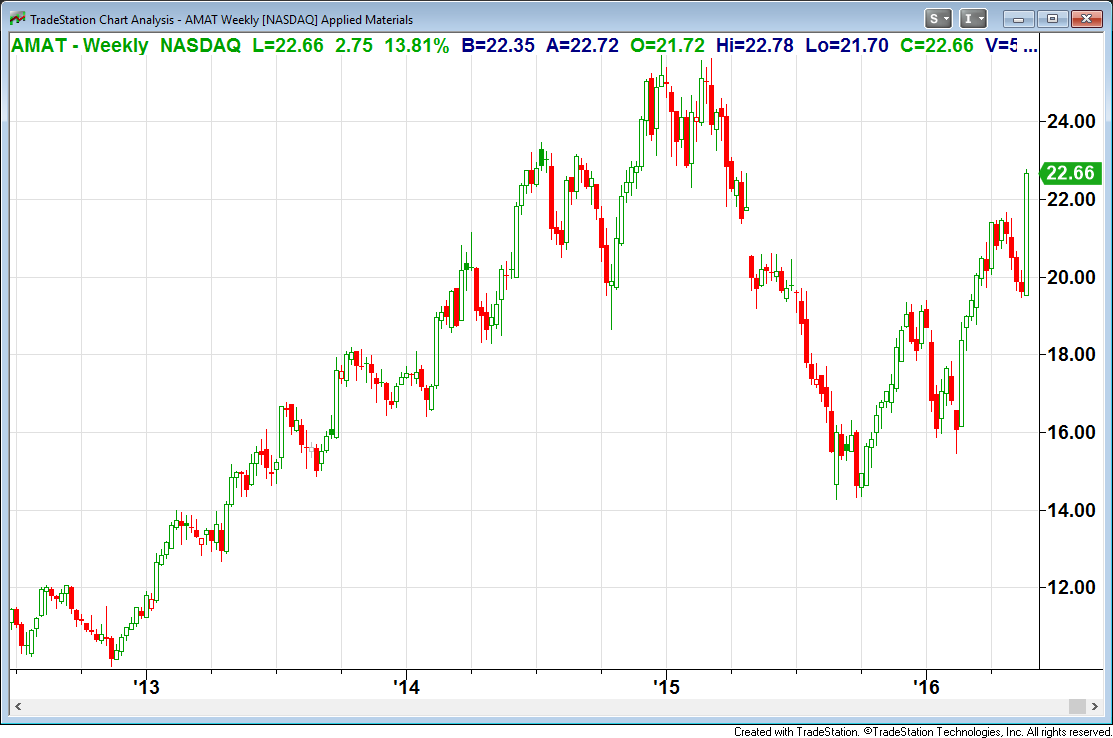Screen dimensions: 1113x738
Task: Open the dropdown arrow next to the I button
Action: (x=980, y=18)
